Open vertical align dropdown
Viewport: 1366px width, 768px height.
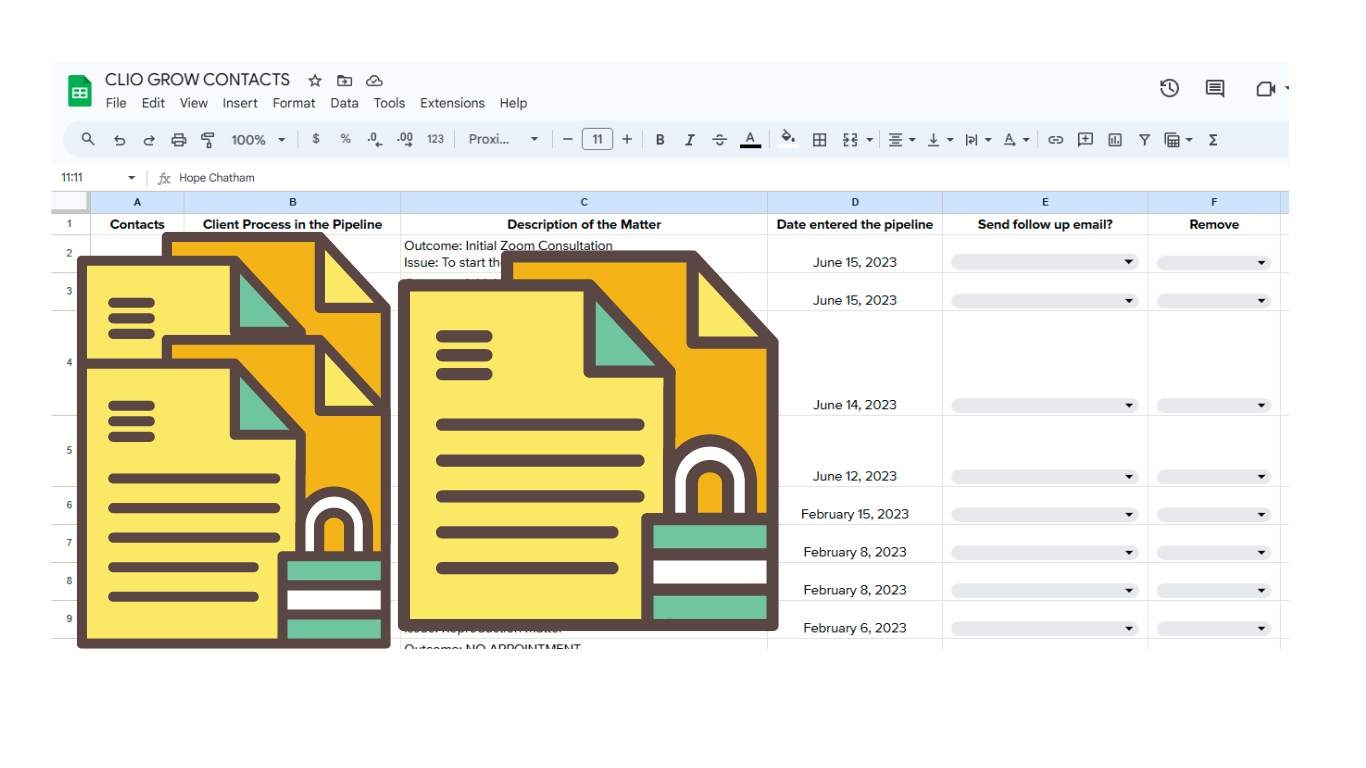pyautogui.click(x=940, y=140)
